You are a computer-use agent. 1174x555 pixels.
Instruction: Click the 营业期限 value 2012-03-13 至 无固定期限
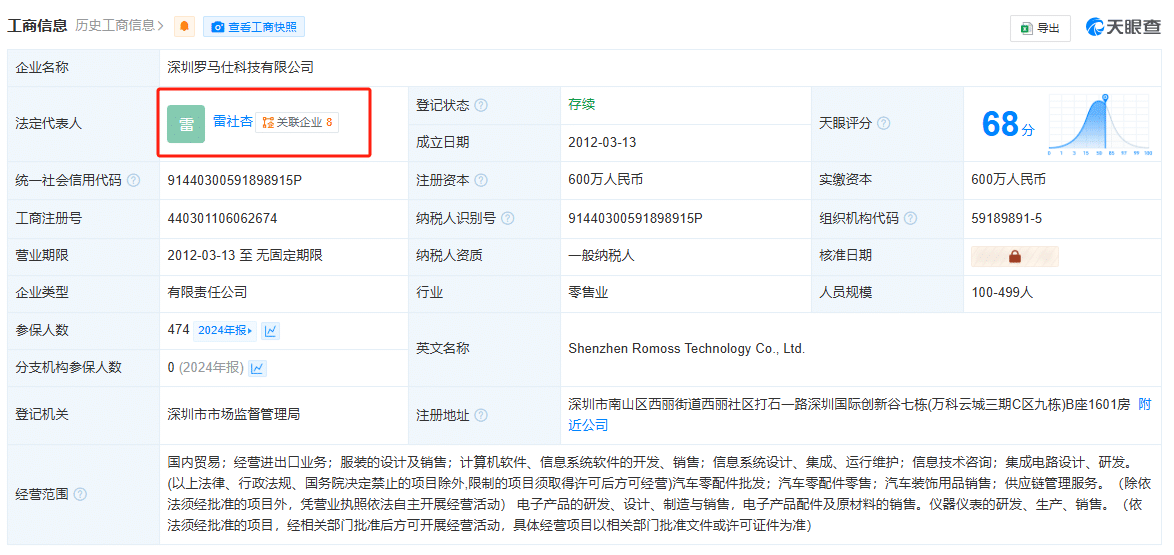coord(246,255)
